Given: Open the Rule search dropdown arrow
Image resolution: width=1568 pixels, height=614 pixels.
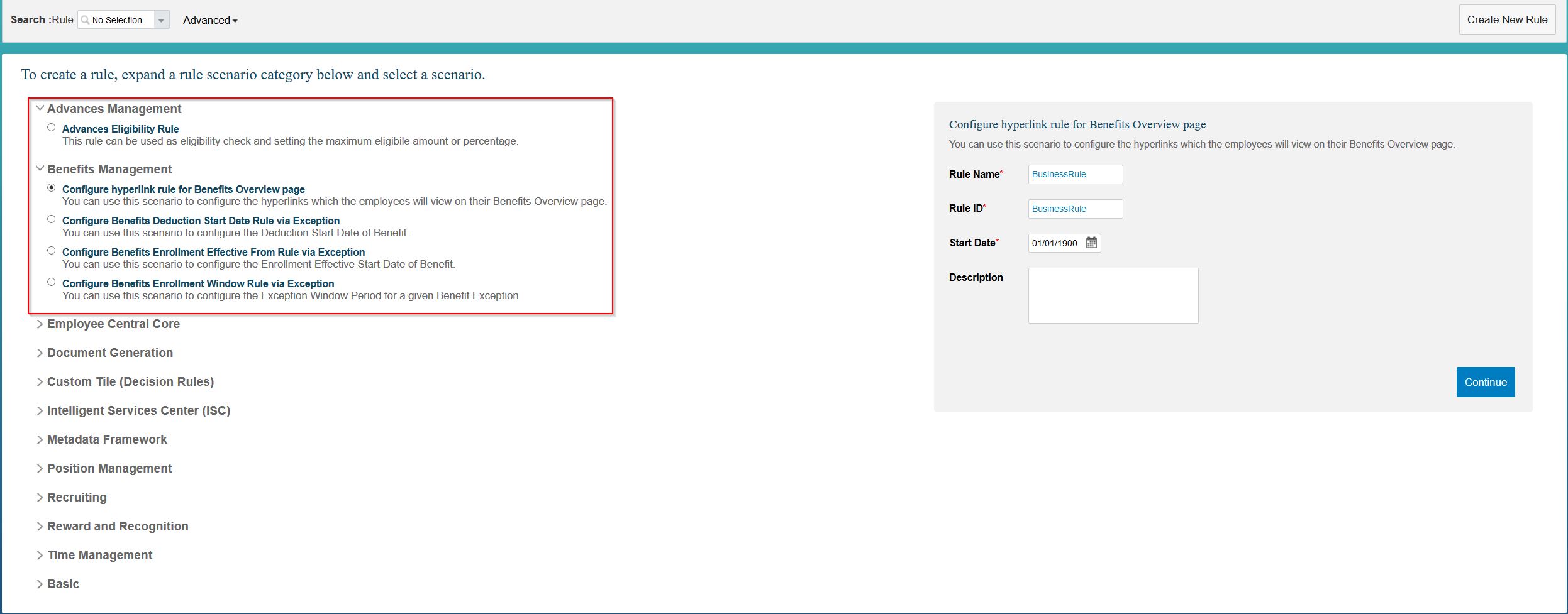Looking at the screenshot, I should (162, 20).
